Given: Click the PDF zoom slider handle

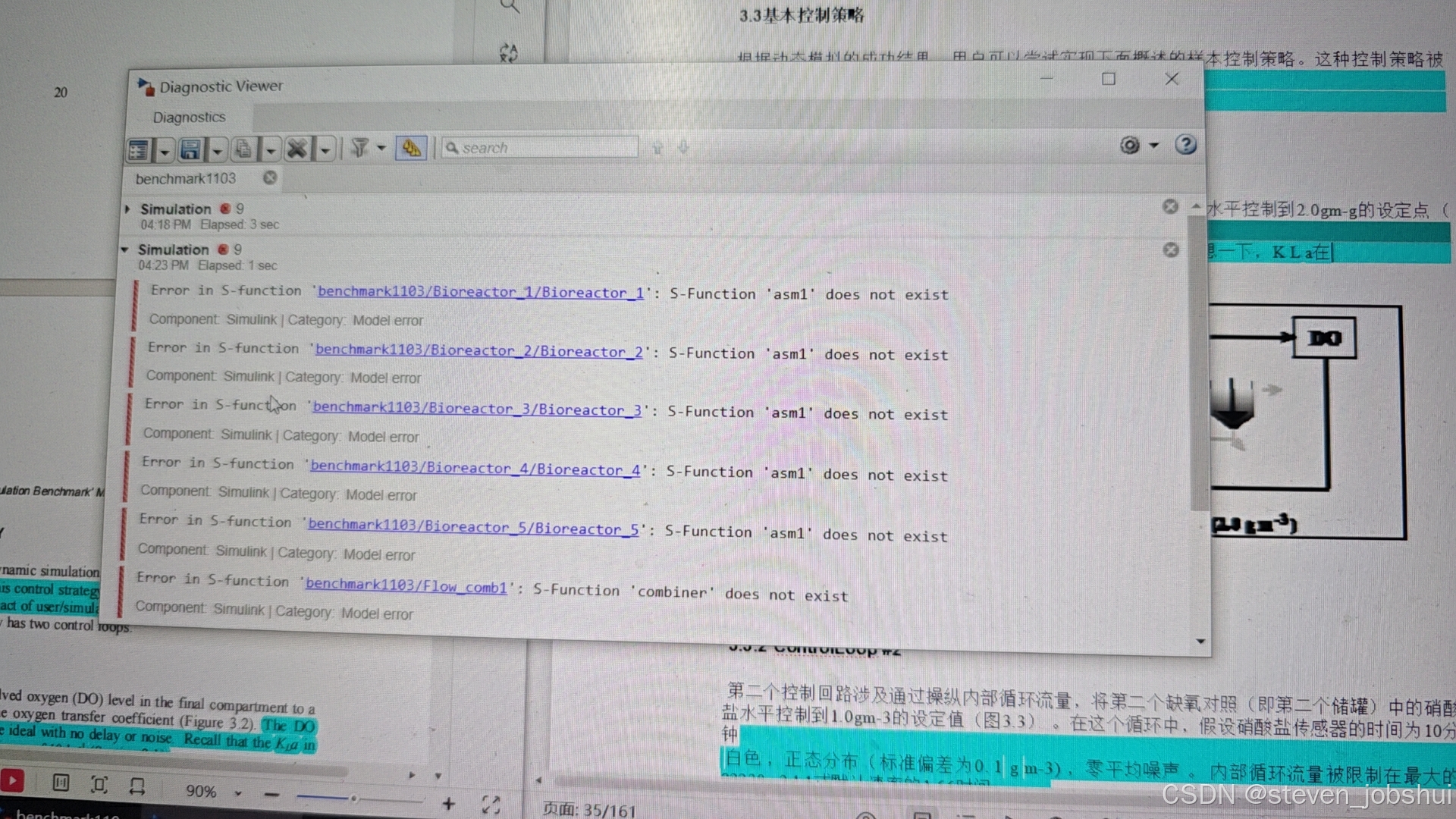Looking at the screenshot, I should 353,798.
